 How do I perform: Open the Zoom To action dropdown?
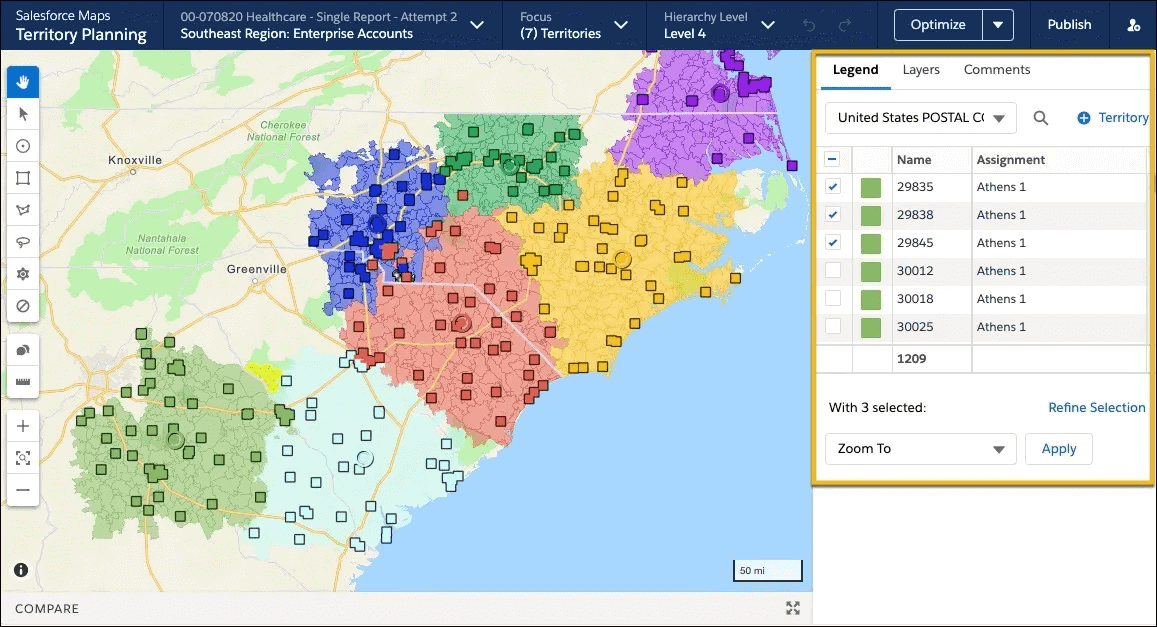pos(920,449)
